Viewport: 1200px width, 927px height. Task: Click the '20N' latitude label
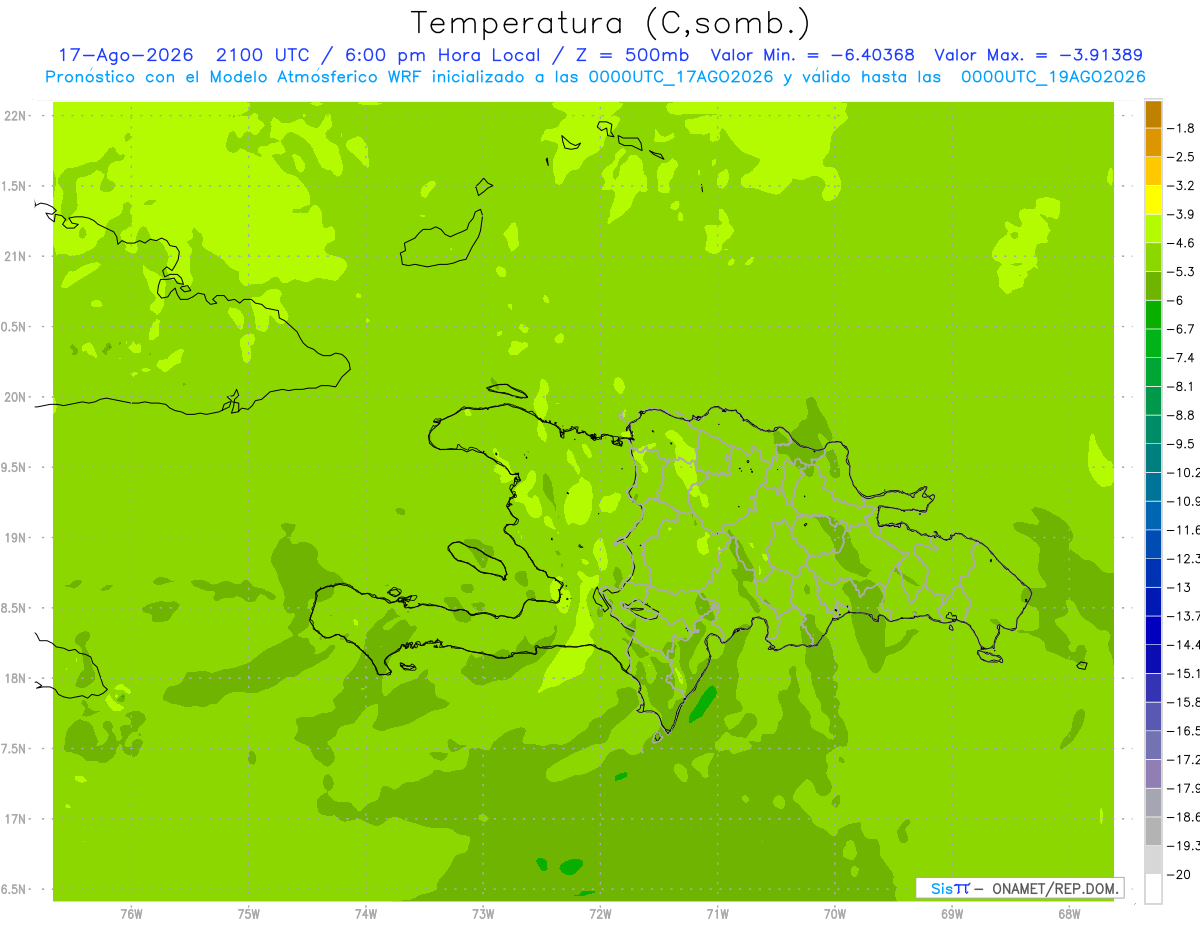(x=16, y=397)
